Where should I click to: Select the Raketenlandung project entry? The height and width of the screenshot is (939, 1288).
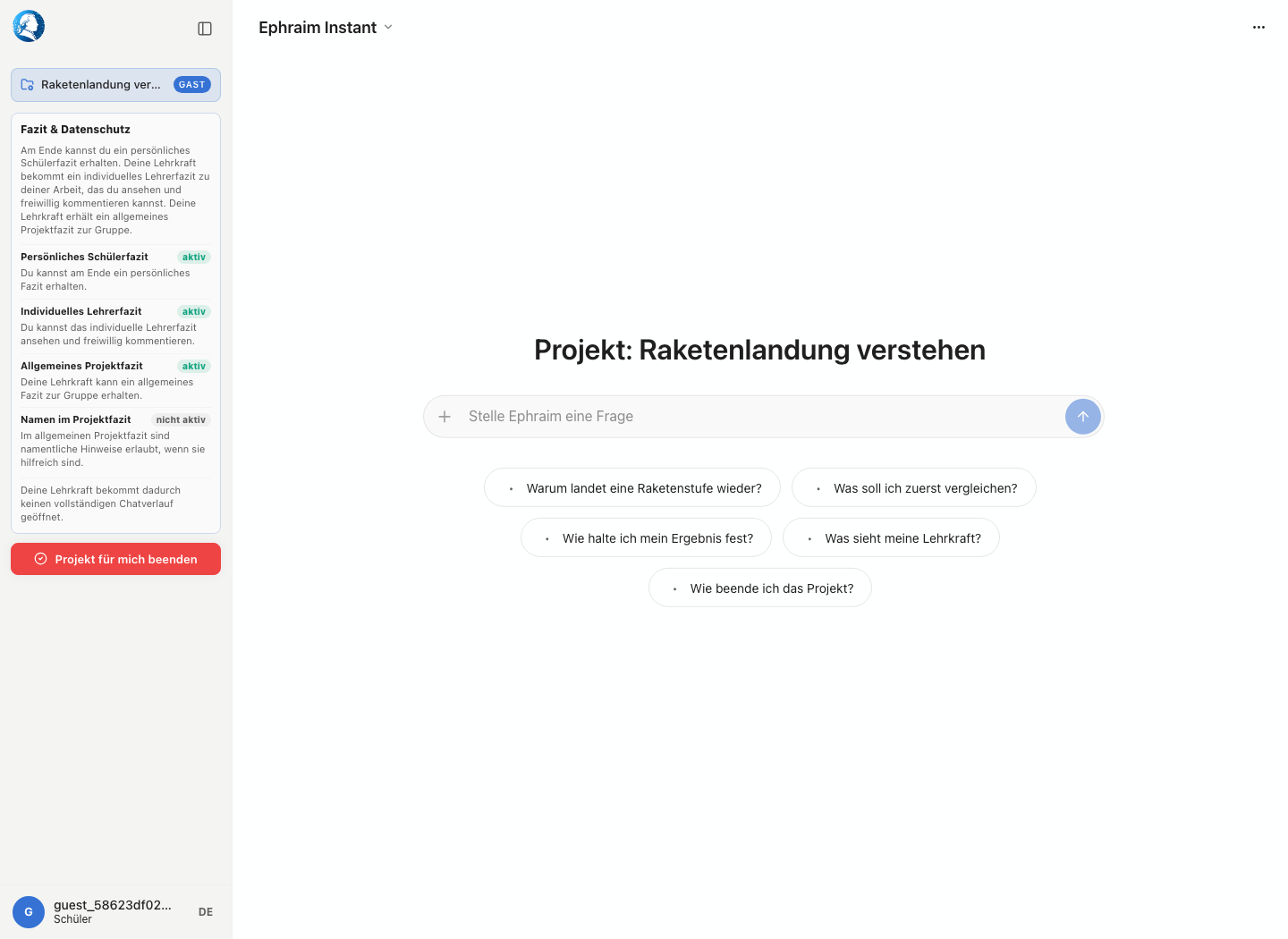tap(115, 85)
